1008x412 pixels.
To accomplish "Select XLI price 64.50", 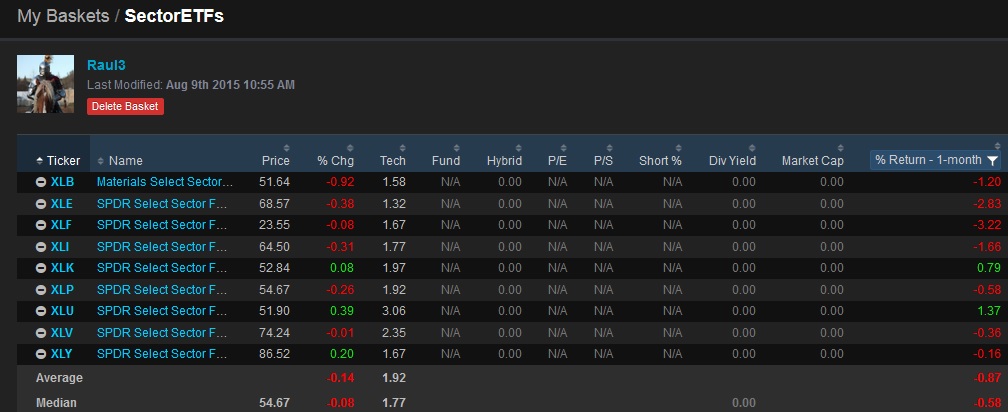I will tap(274, 247).
